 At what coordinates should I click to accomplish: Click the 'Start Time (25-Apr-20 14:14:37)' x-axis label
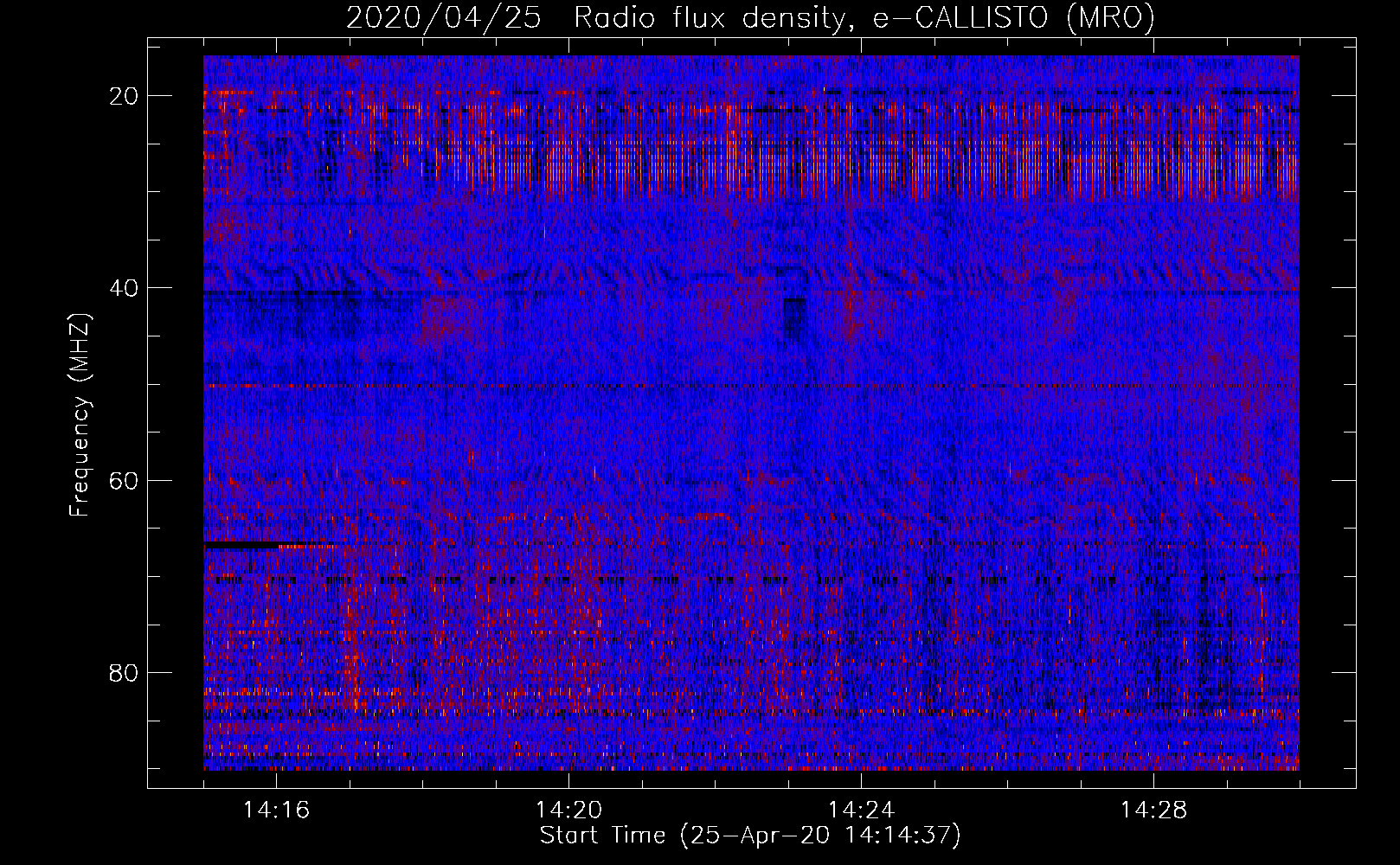click(750, 836)
